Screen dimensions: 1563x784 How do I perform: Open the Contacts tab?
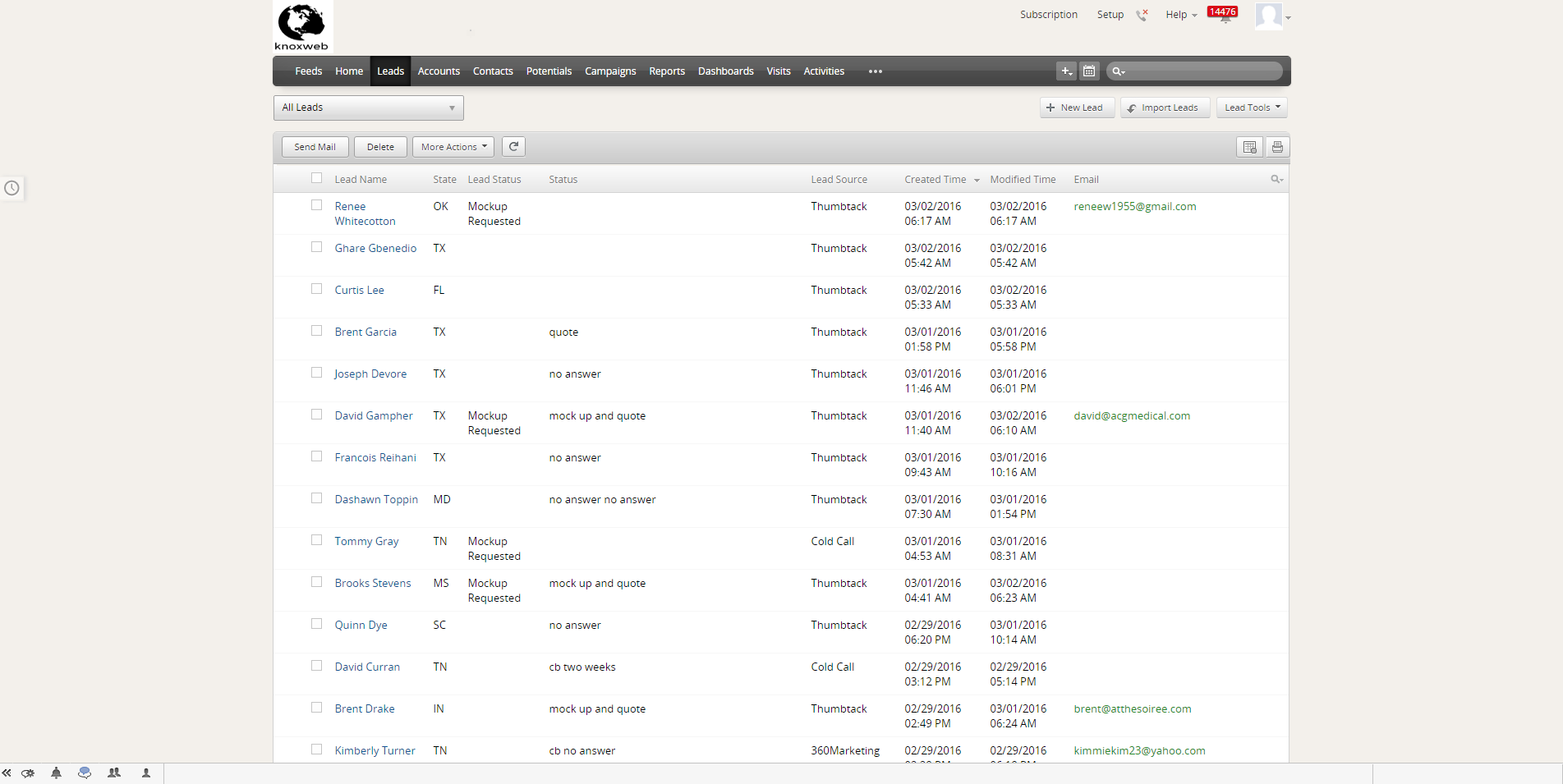(x=493, y=71)
